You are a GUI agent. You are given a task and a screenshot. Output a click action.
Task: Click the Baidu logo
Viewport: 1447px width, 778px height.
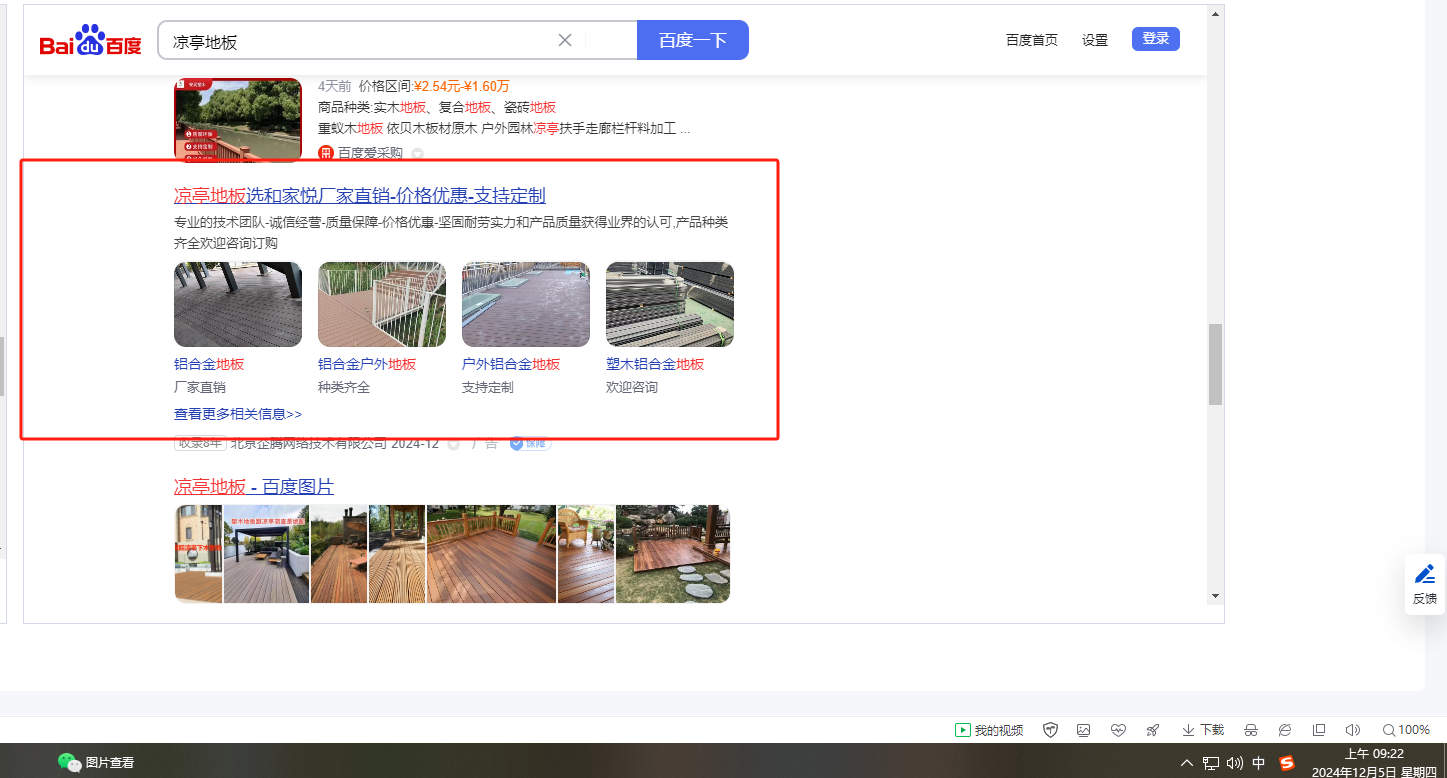(91, 41)
